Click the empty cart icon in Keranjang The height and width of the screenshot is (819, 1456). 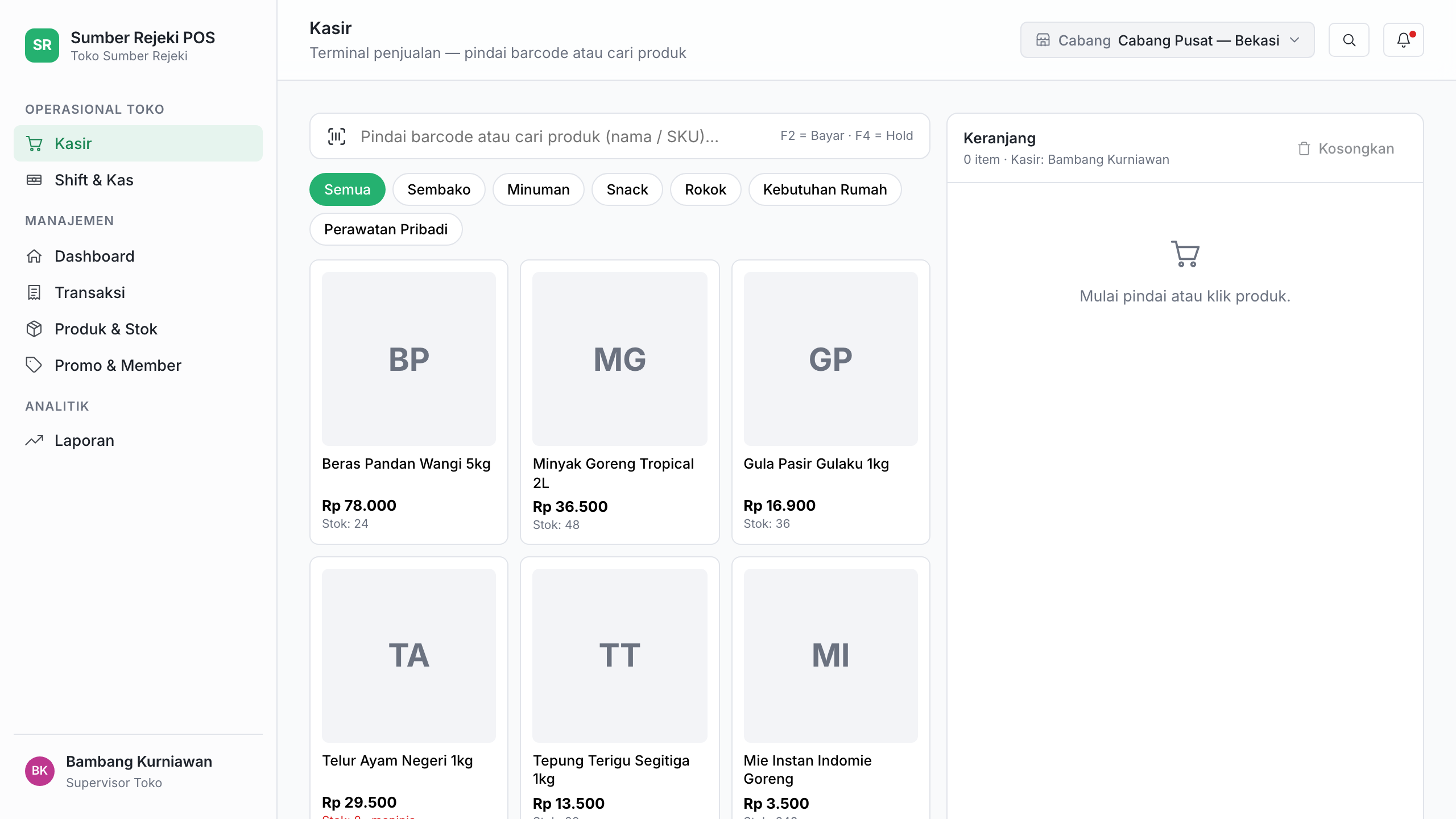(1185, 254)
